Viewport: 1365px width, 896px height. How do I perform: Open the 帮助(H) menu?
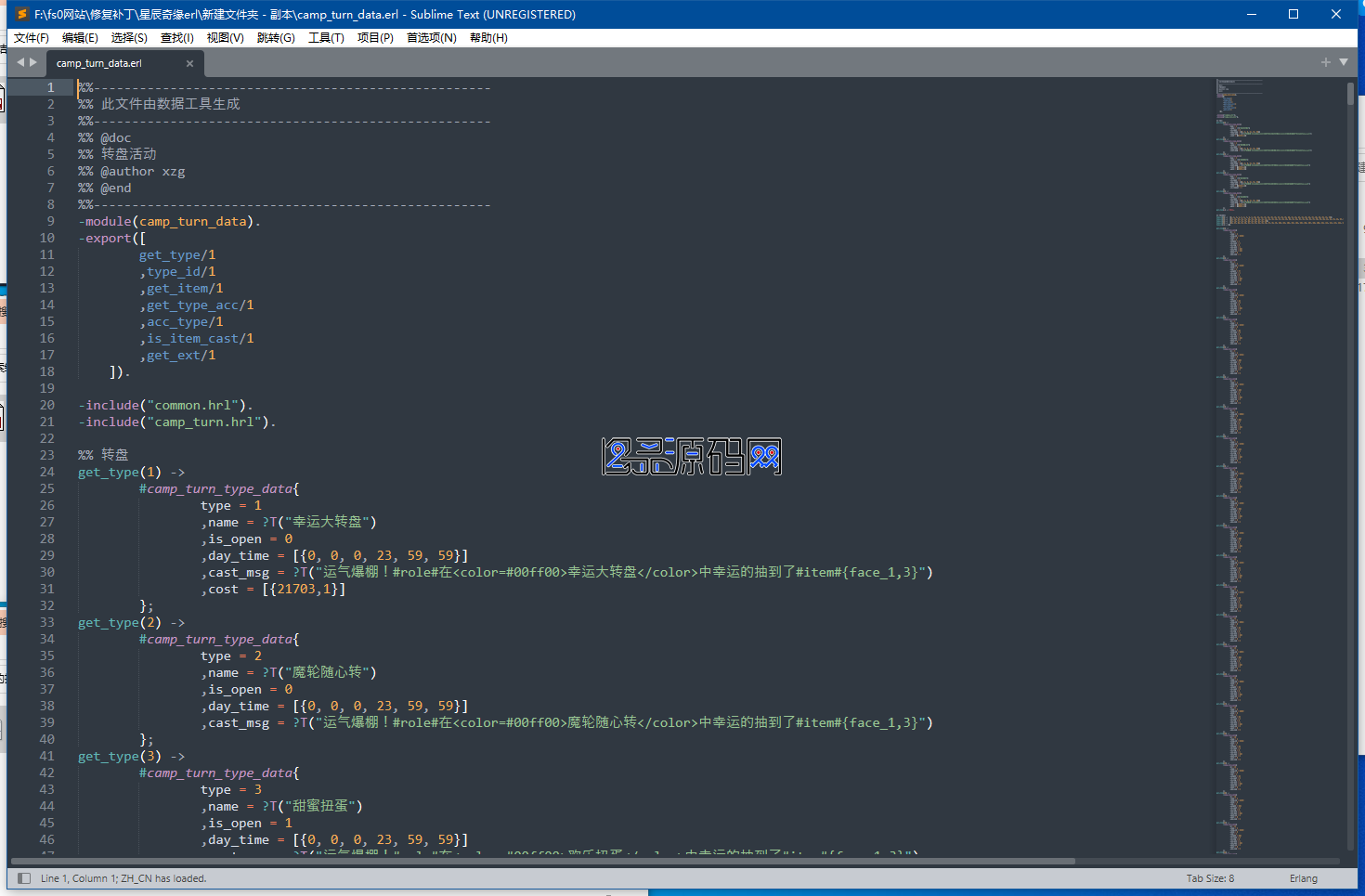click(488, 38)
